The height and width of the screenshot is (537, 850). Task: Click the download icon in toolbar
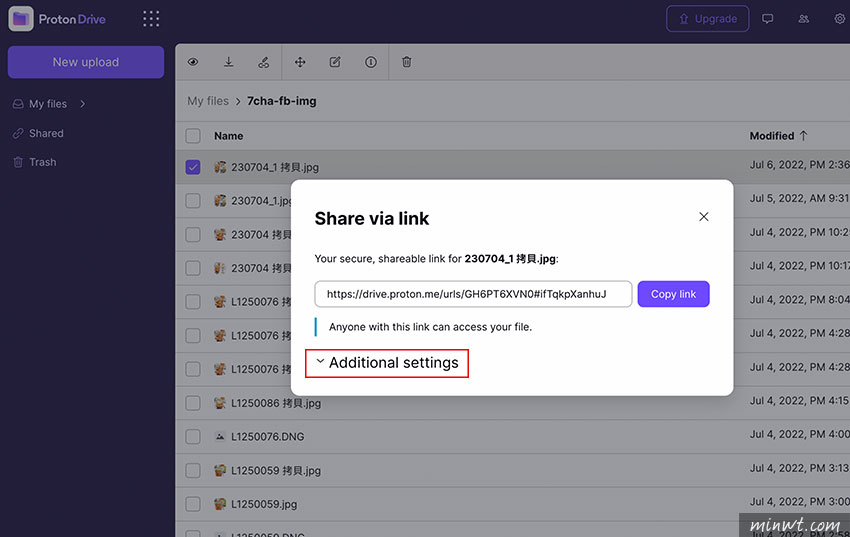point(228,62)
